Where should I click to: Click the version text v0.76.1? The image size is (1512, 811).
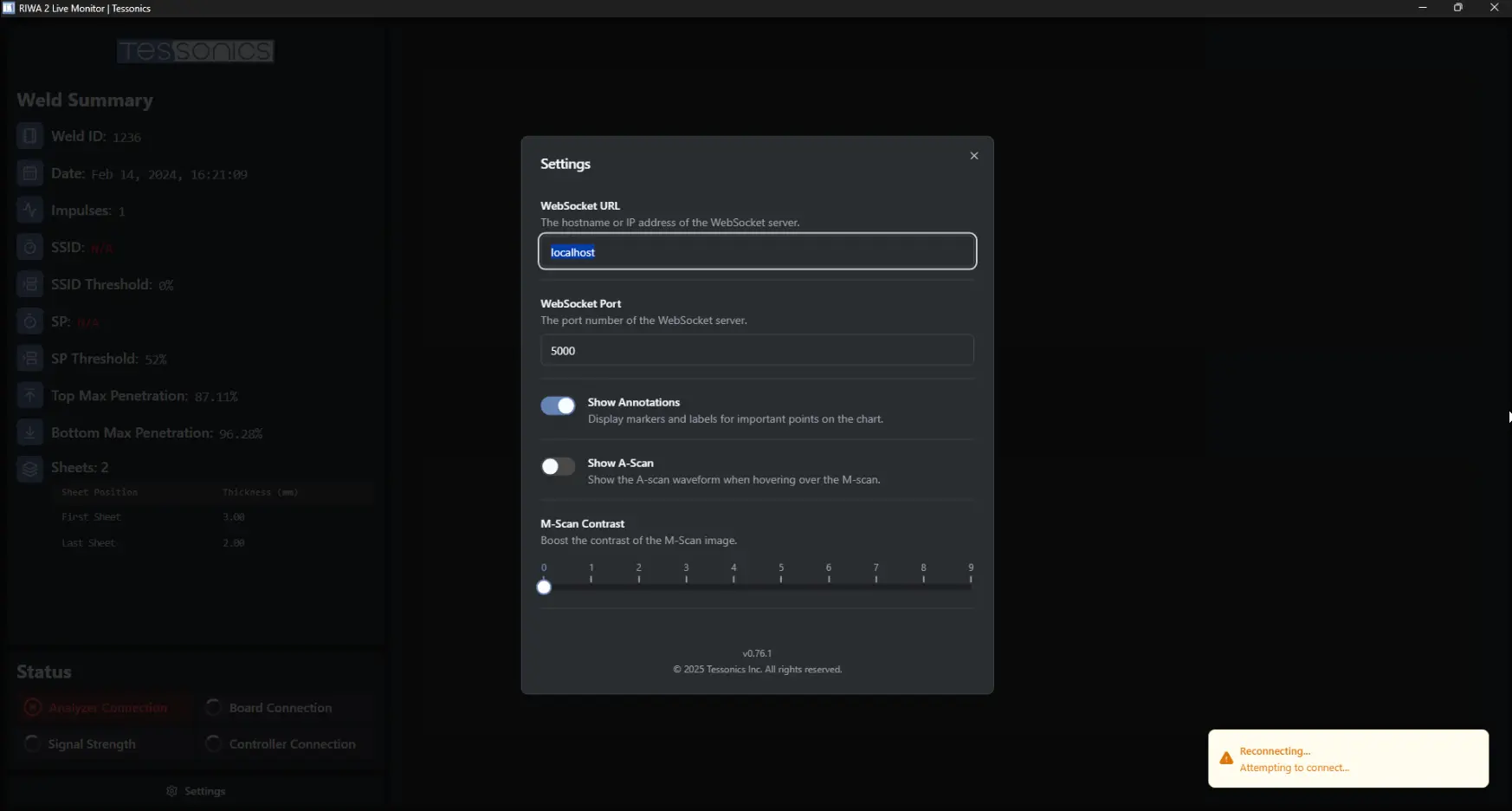click(757, 653)
